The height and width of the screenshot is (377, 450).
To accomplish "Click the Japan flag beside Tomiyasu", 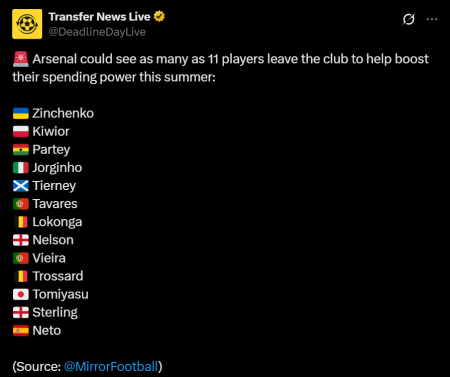I will pos(21,294).
